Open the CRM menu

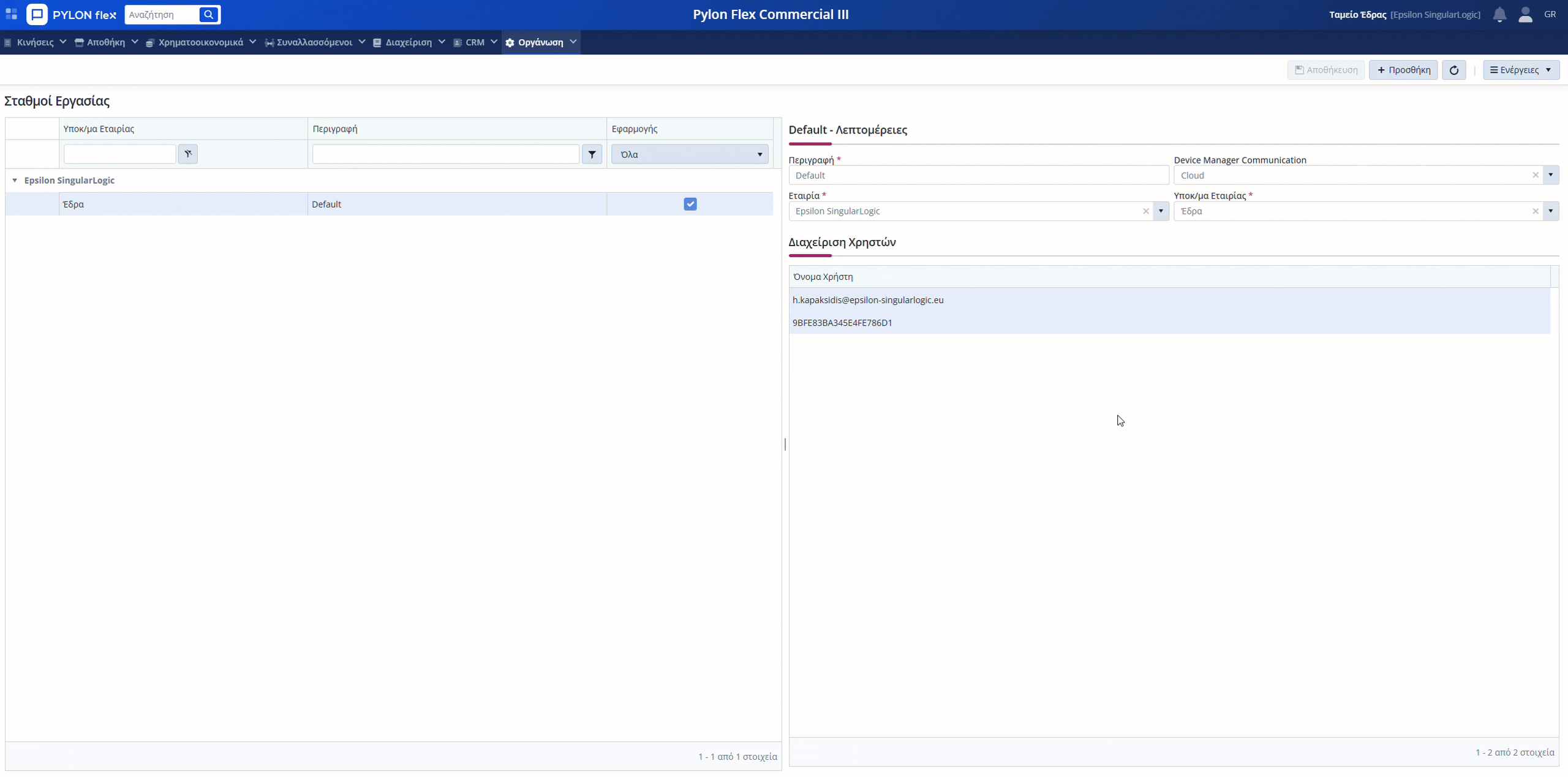tap(475, 42)
